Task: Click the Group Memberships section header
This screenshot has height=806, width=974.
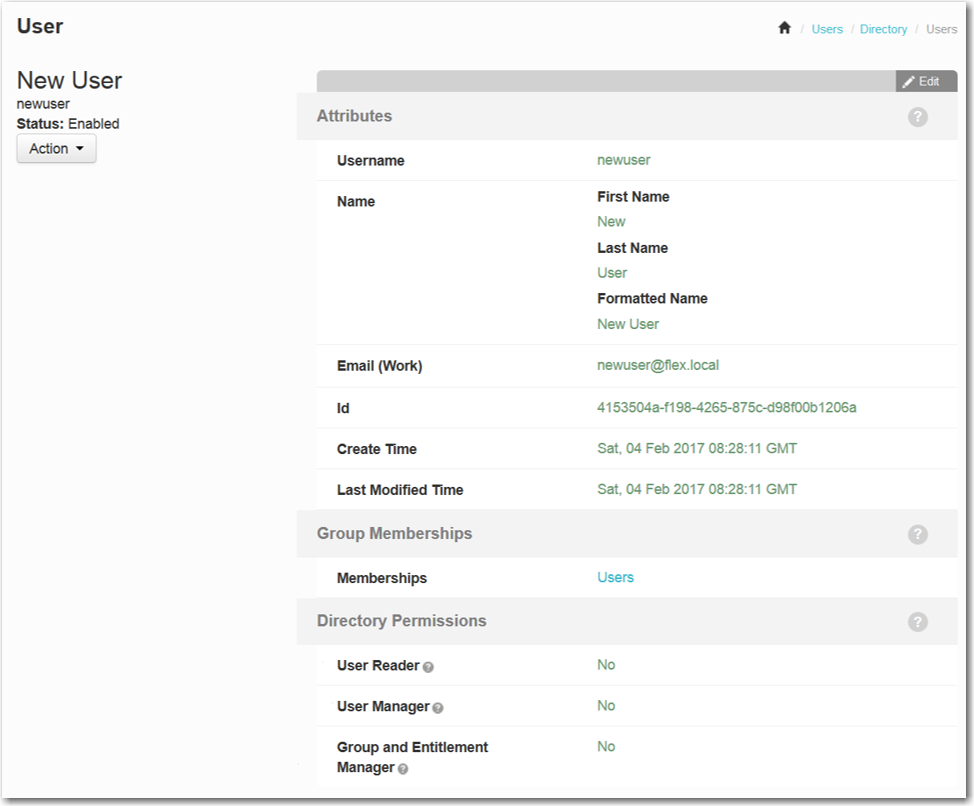Action: (x=394, y=534)
